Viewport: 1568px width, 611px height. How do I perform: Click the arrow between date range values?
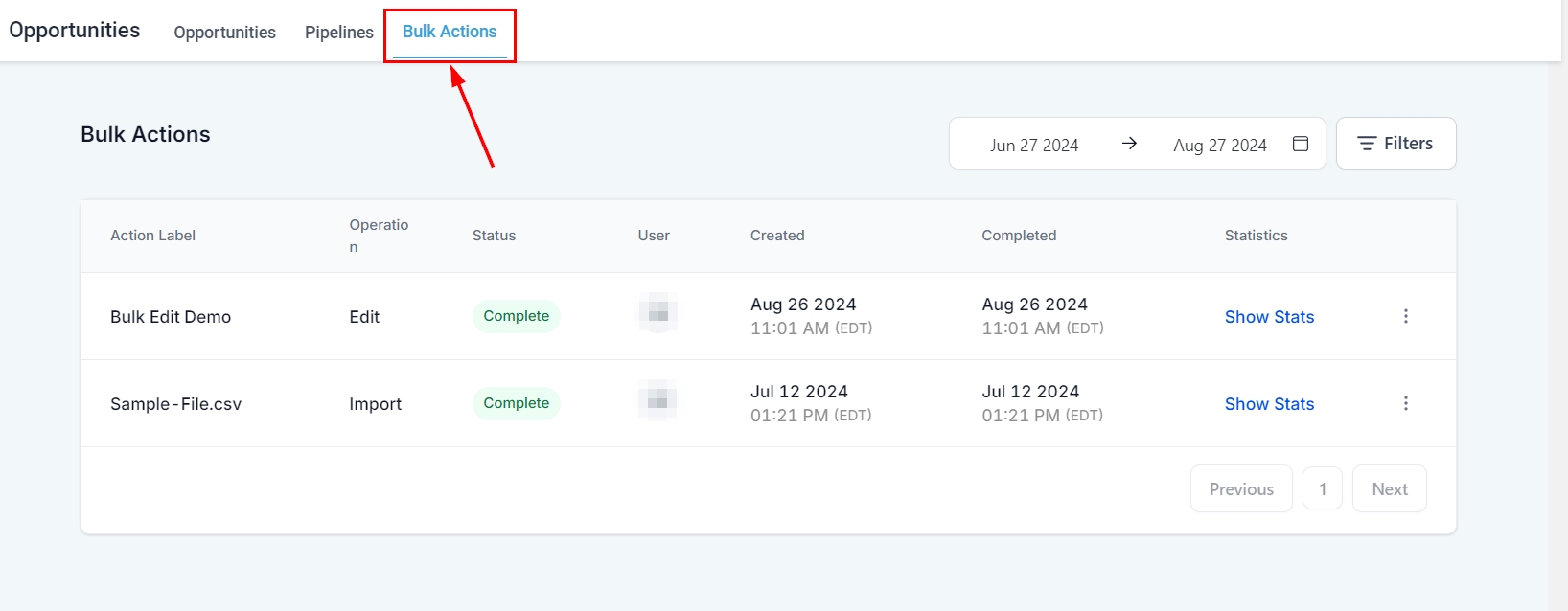[x=1129, y=144]
